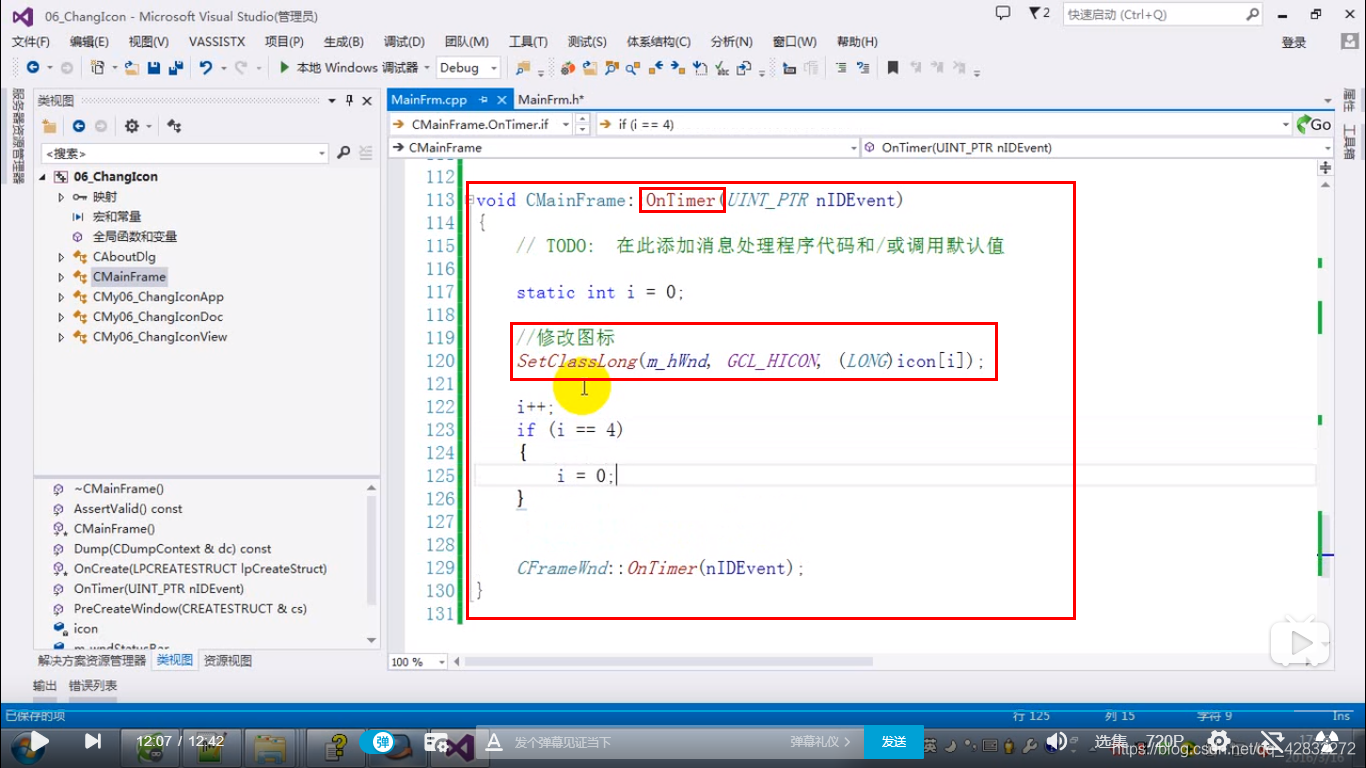Toggle the 弹 danmaku switch
The image size is (1366, 768).
[383, 742]
